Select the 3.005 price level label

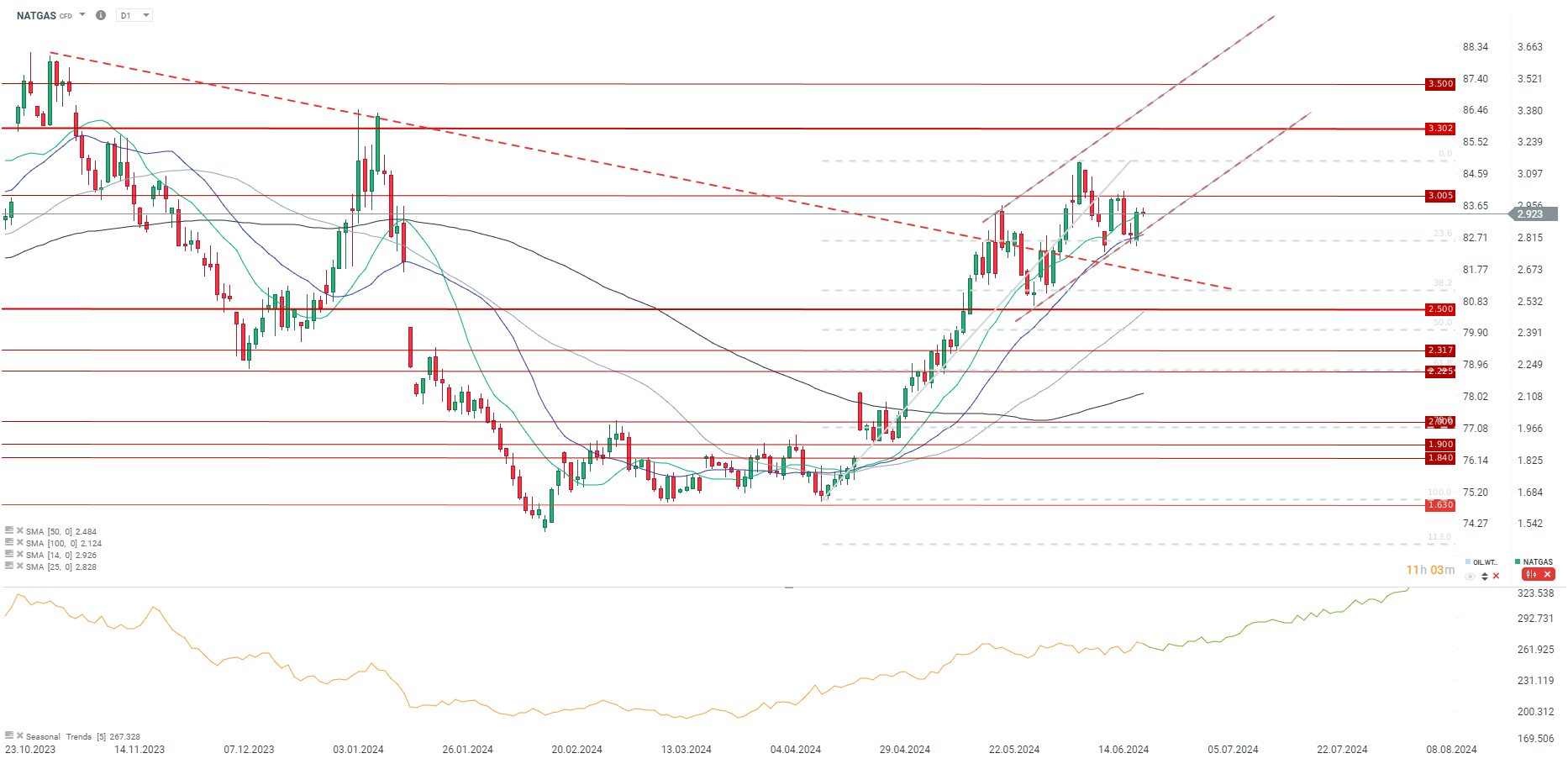tap(1440, 196)
